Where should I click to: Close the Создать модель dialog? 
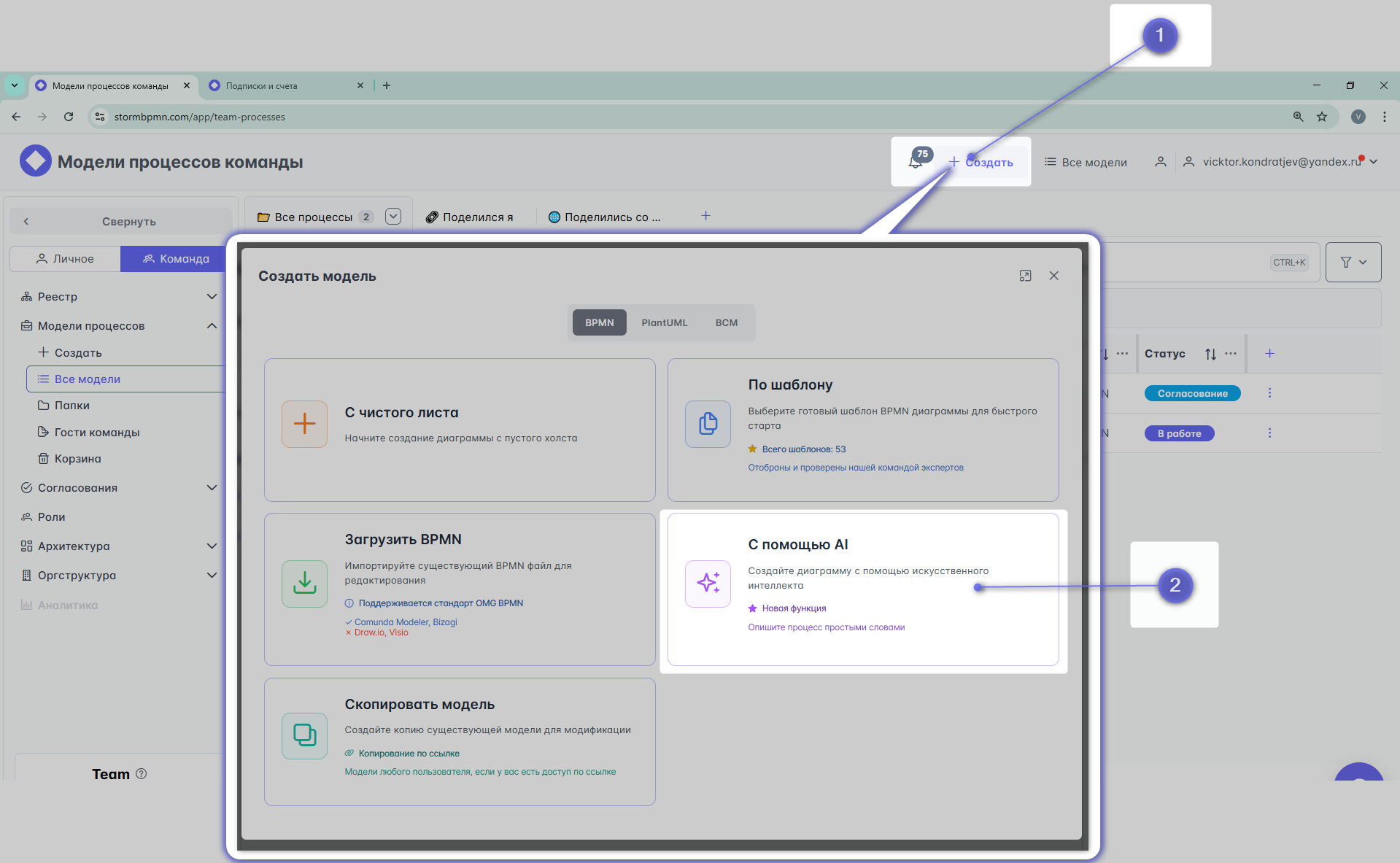1053,276
